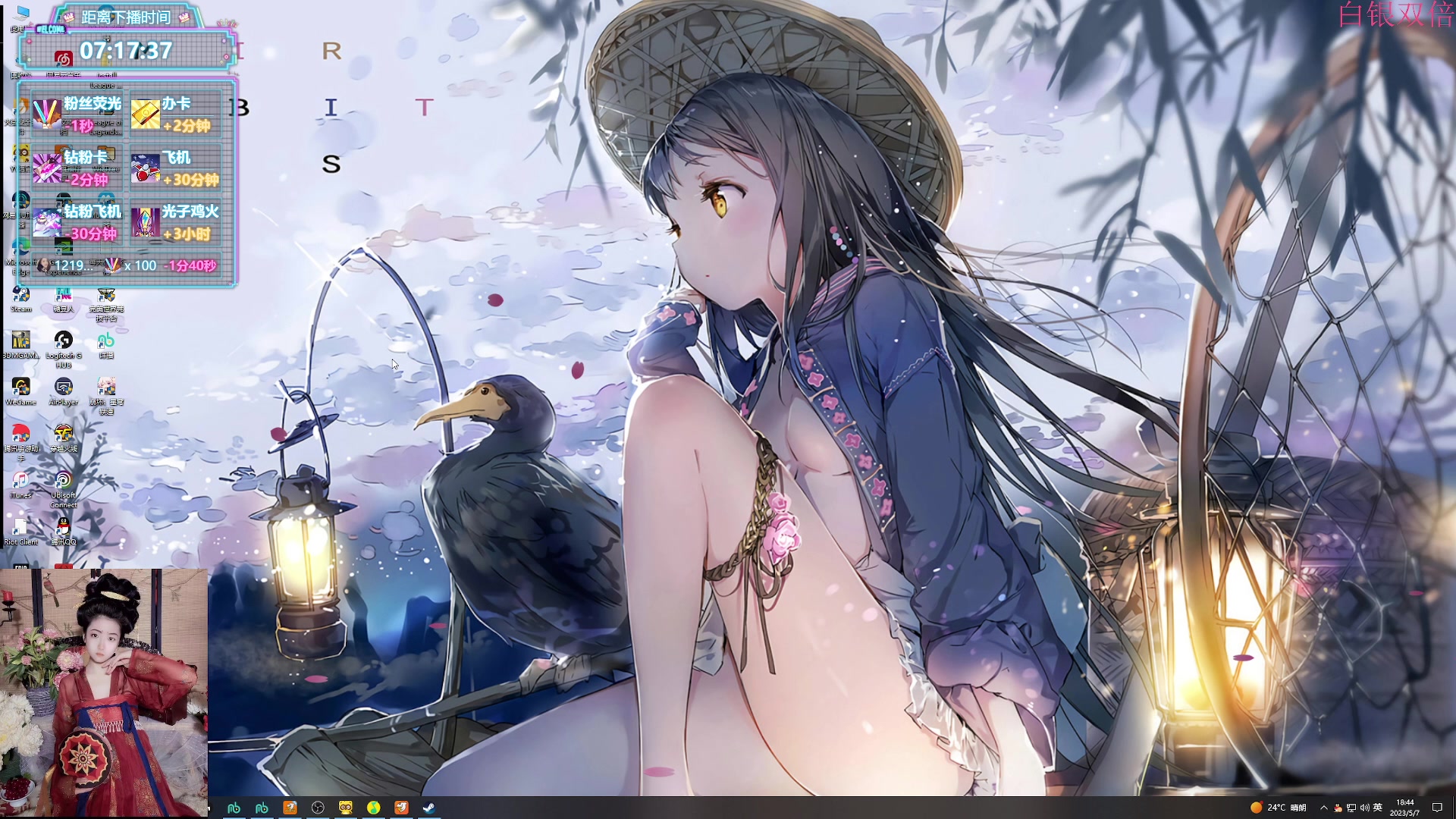Open Ubisoft Connect shortcut
1456x819 pixels.
(x=64, y=481)
